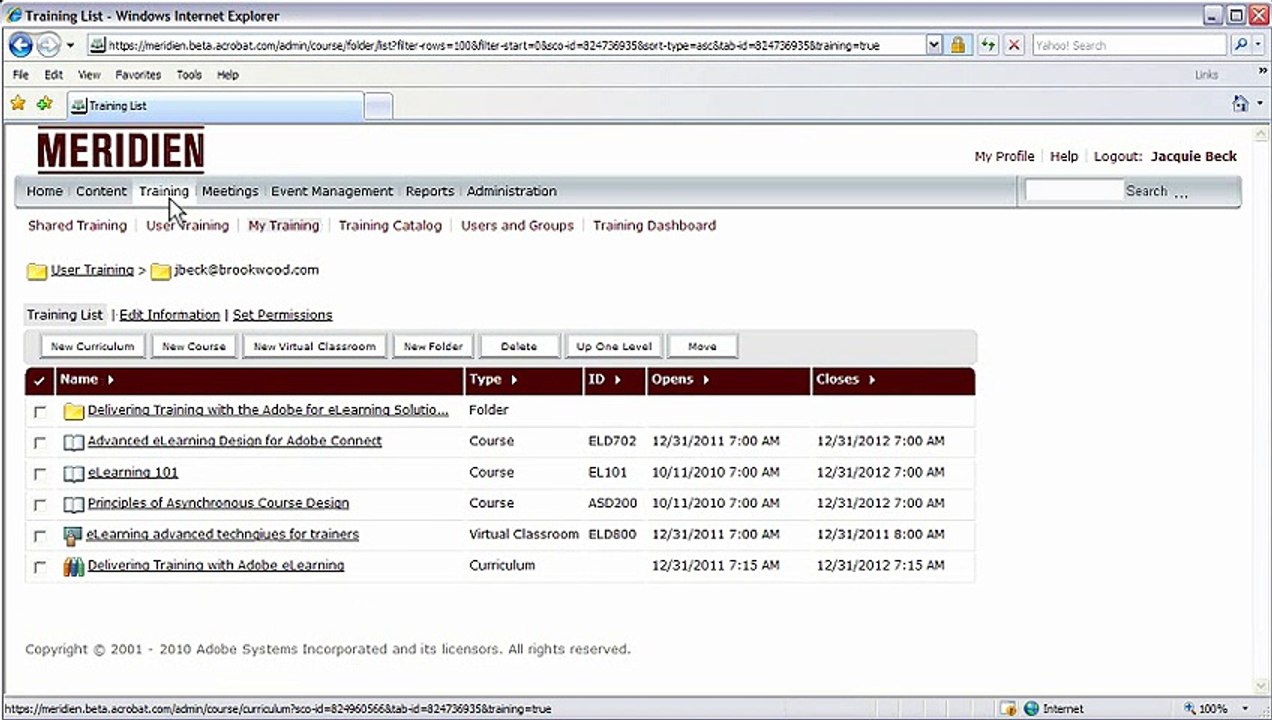Click the Favorites star icon
This screenshot has width=1272, height=720.
point(18,104)
